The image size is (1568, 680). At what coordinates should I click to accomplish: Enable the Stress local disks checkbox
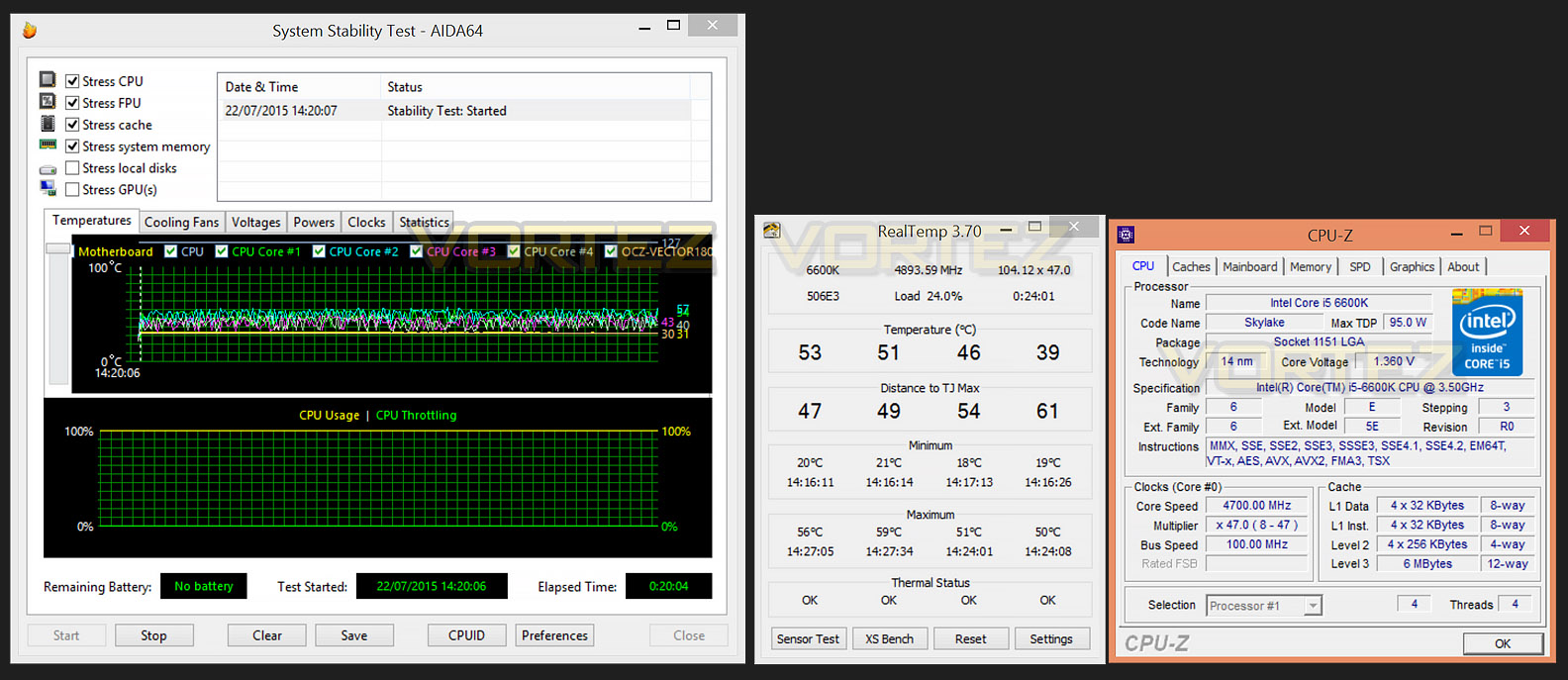(72, 168)
